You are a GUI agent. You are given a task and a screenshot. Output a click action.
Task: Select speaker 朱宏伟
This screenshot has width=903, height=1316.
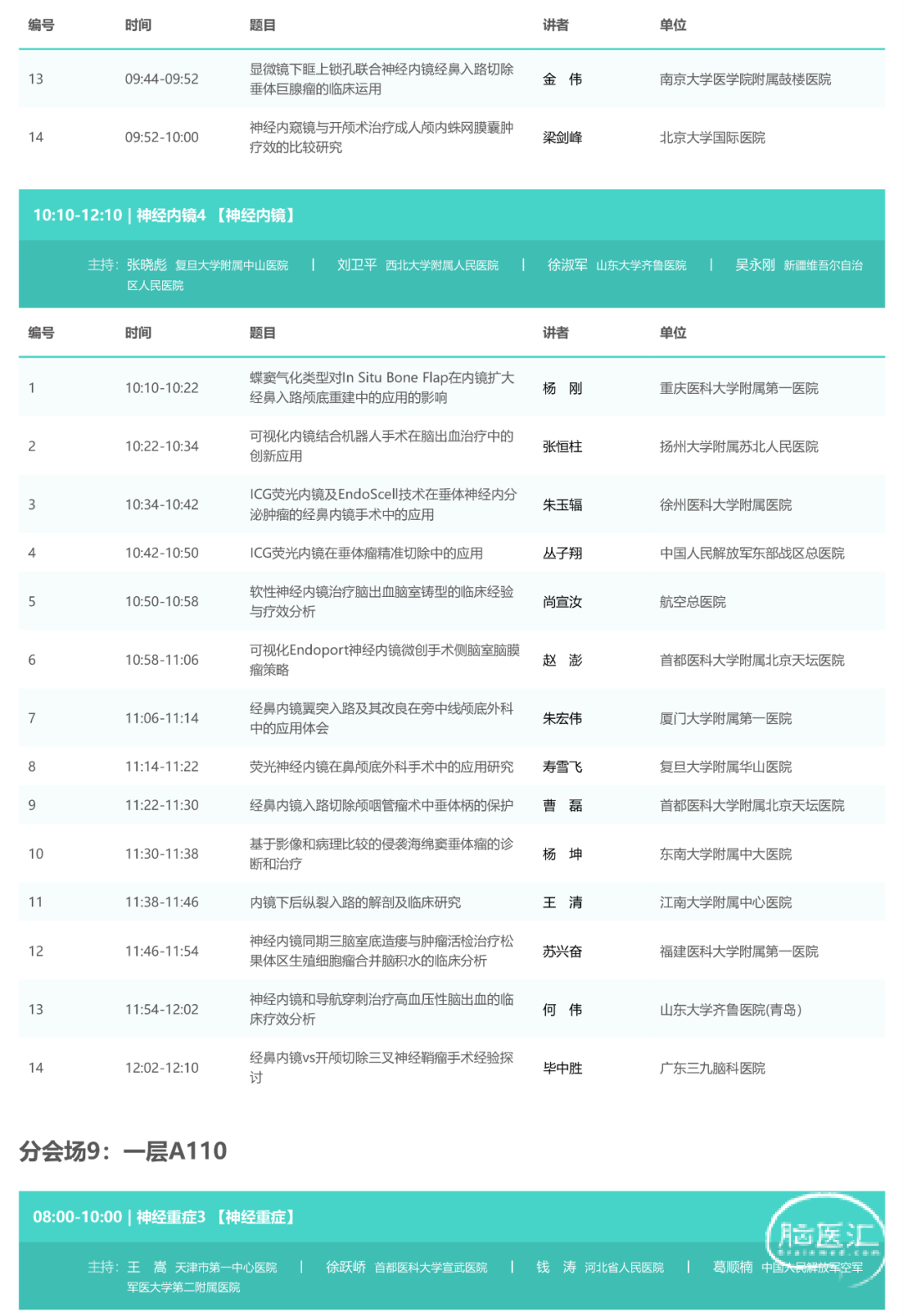563,719
